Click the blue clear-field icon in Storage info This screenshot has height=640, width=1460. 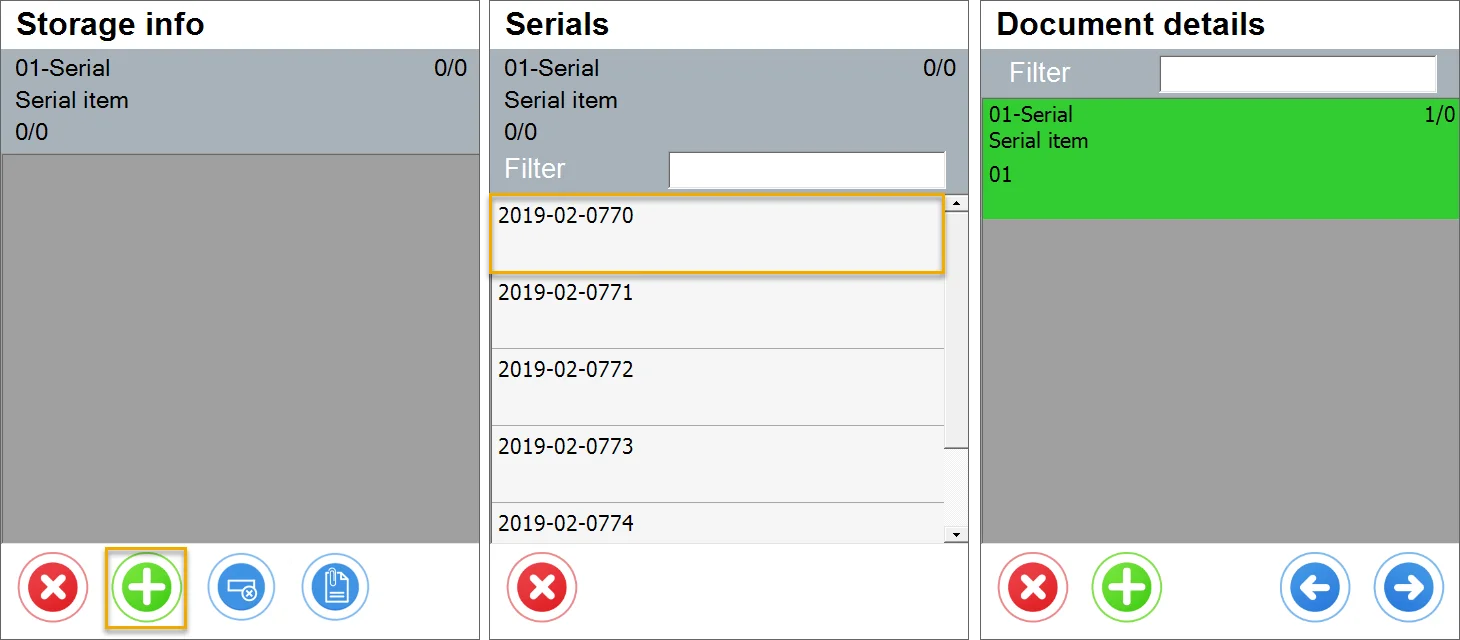(x=241, y=587)
